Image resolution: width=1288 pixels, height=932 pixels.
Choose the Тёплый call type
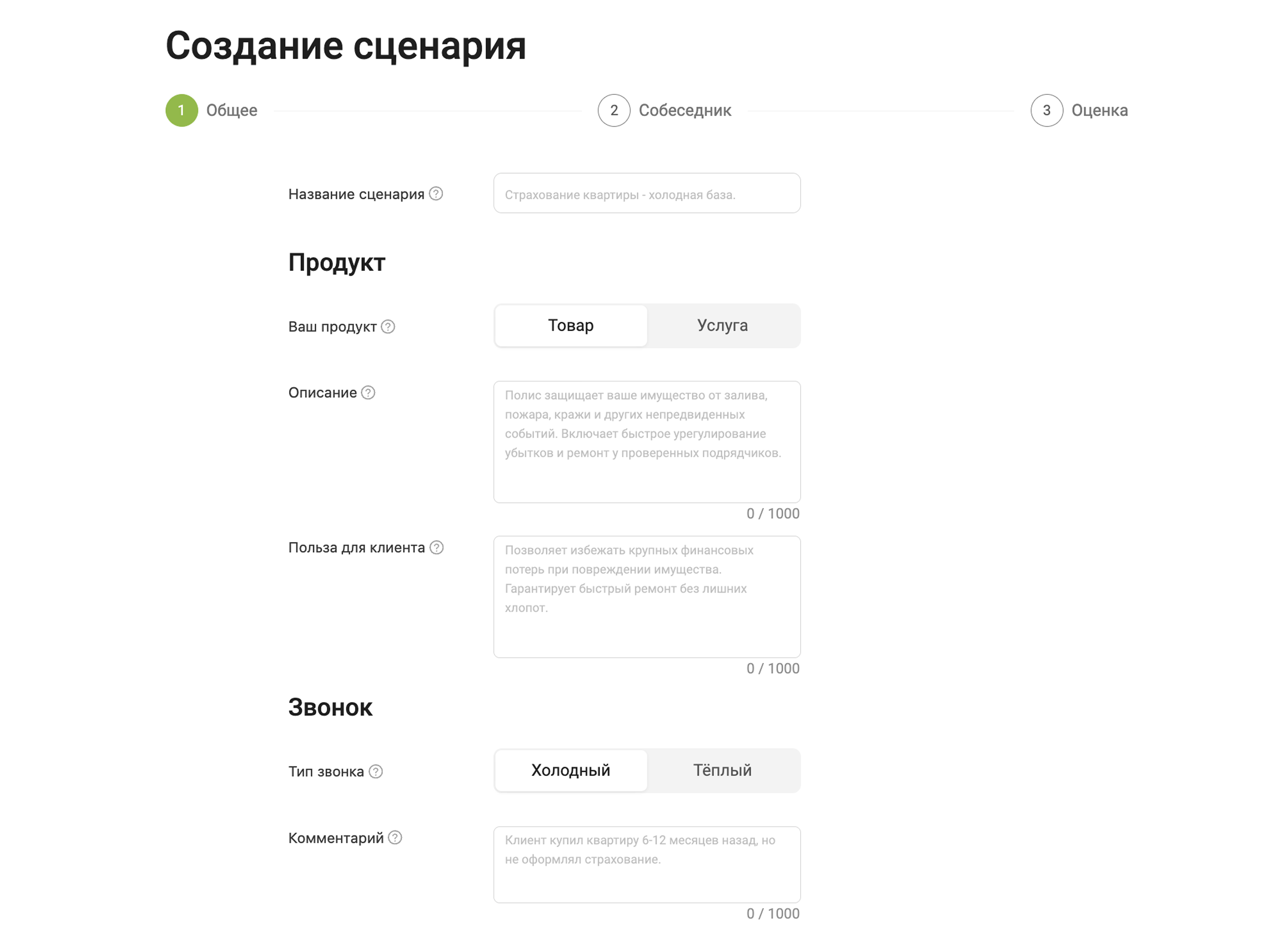pyautogui.click(x=722, y=771)
